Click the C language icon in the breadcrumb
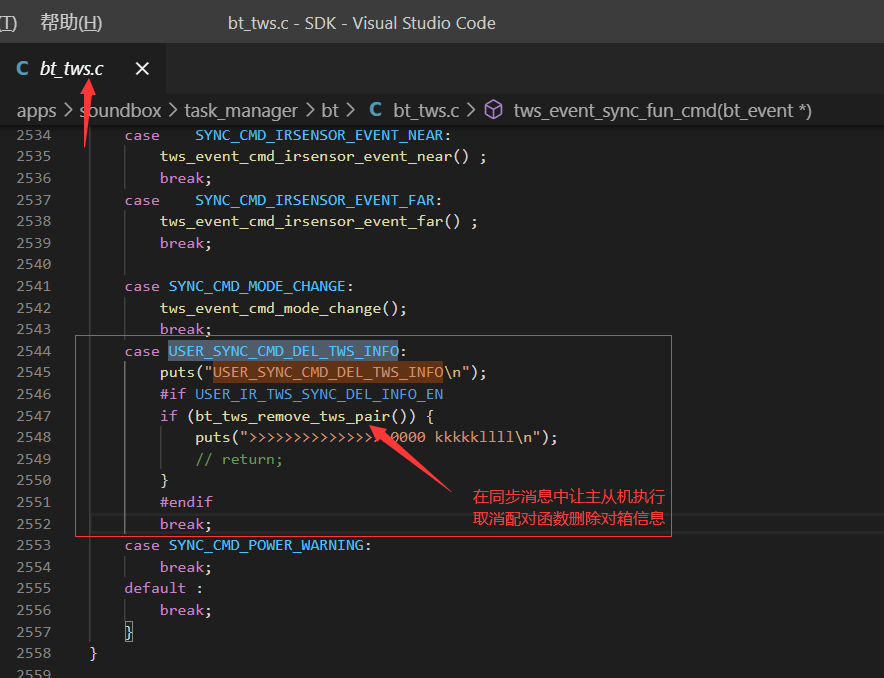Screen dimensions: 884x678 tap(375, 110)
